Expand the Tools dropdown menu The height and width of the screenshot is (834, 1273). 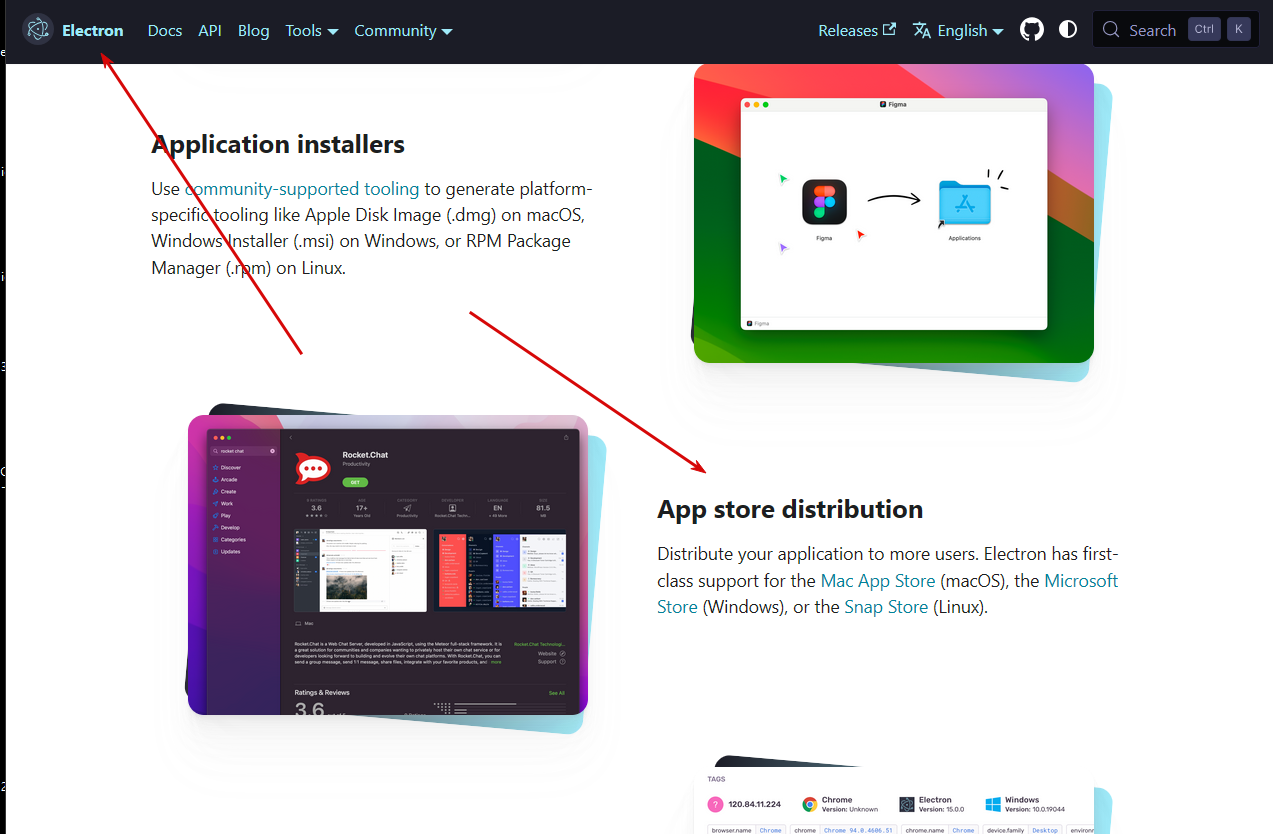click(x=311, y=30)
